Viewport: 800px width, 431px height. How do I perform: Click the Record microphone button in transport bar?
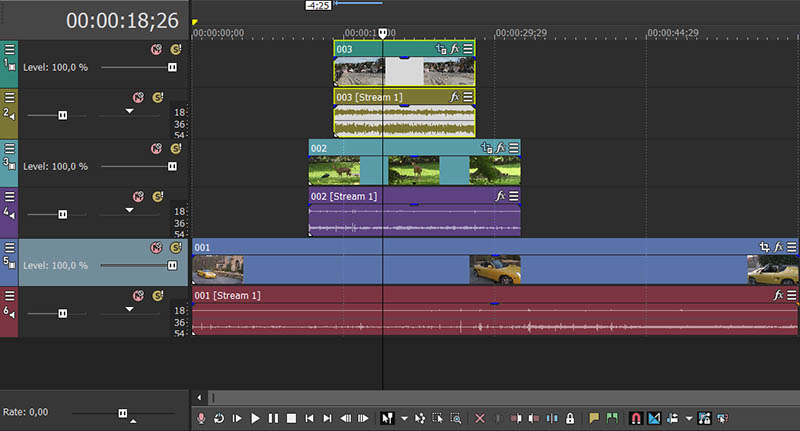click(x=201, y=418)
